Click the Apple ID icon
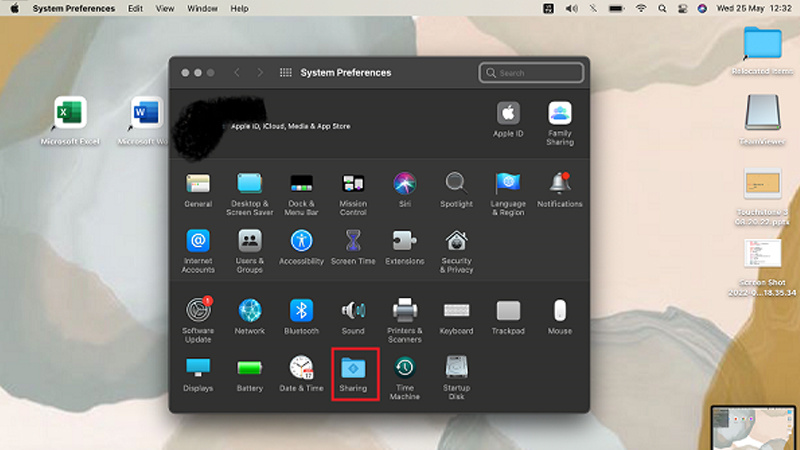800x450 pixels. [508, 113]
